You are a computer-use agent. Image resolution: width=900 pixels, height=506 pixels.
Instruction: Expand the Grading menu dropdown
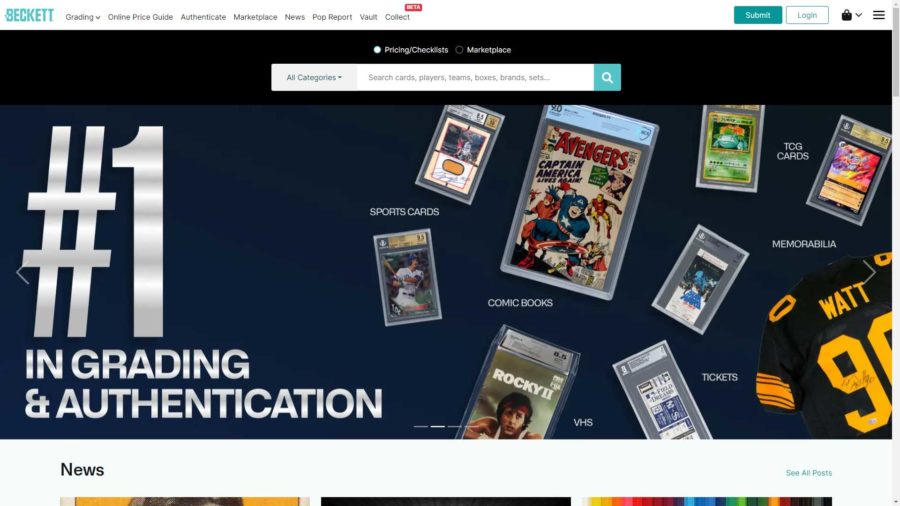click(x=83, y=17)
